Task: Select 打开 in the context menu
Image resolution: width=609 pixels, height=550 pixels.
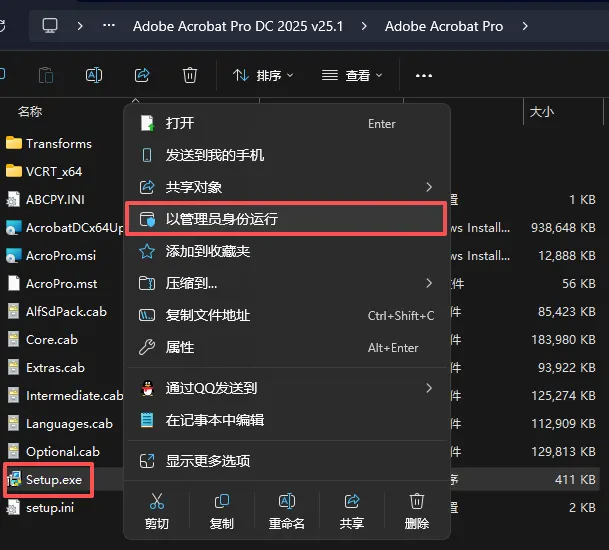Action: point(287,124)
